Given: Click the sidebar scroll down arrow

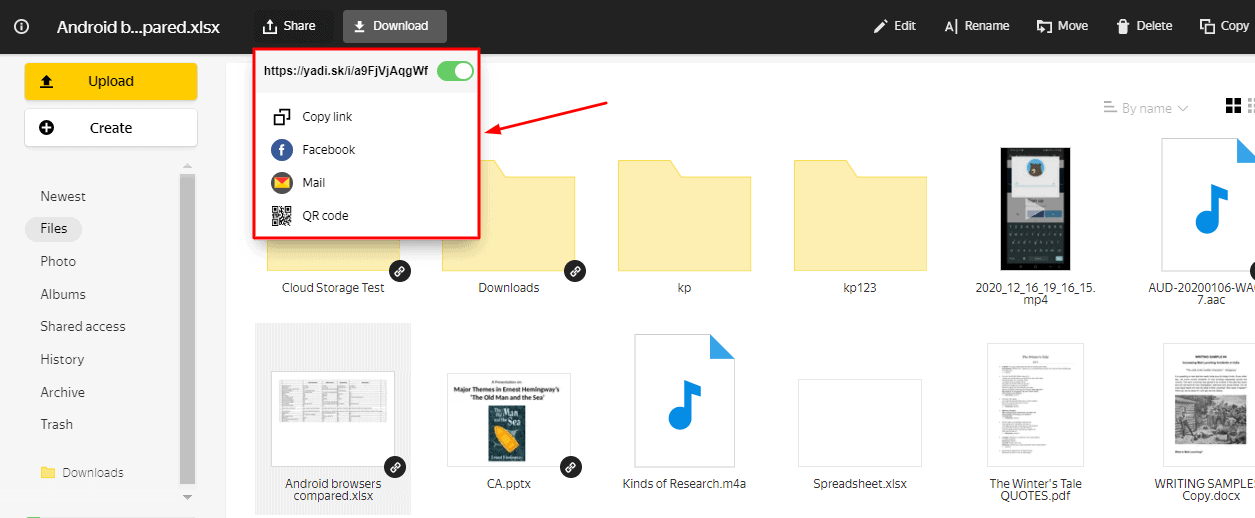Looking at the screenshot, I should tap(187, 496).
